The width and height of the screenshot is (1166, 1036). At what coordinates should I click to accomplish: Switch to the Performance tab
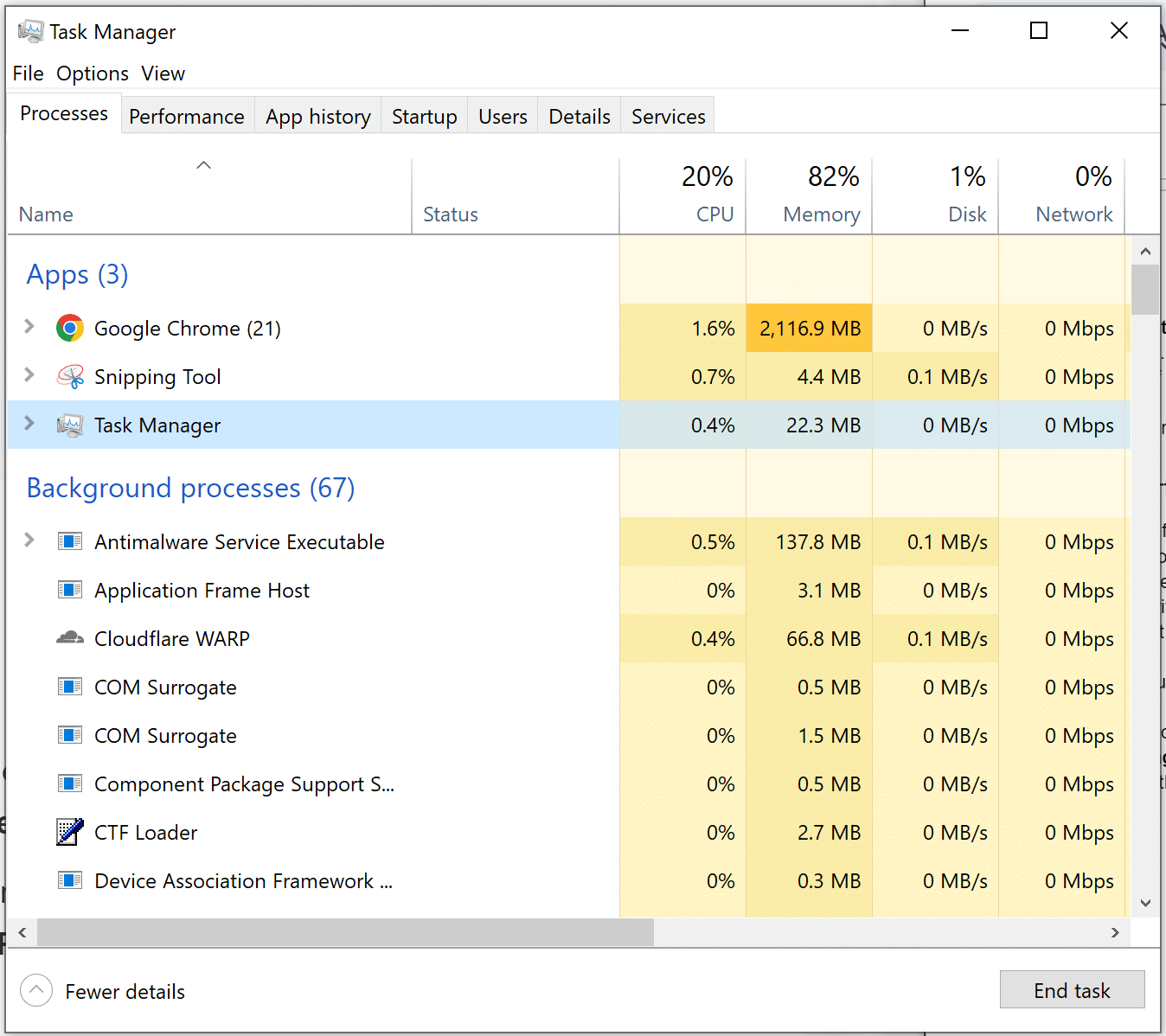[x=187, y=117]
